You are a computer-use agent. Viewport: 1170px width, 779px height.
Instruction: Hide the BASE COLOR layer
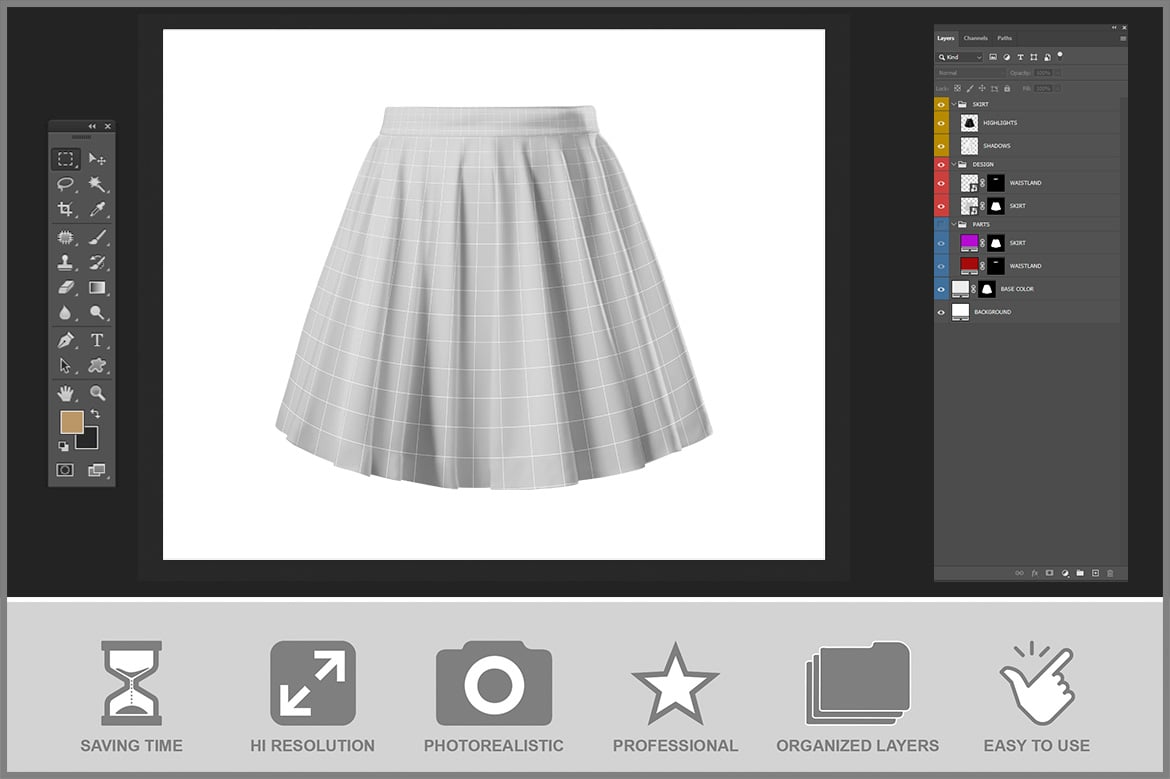point(941,290)
